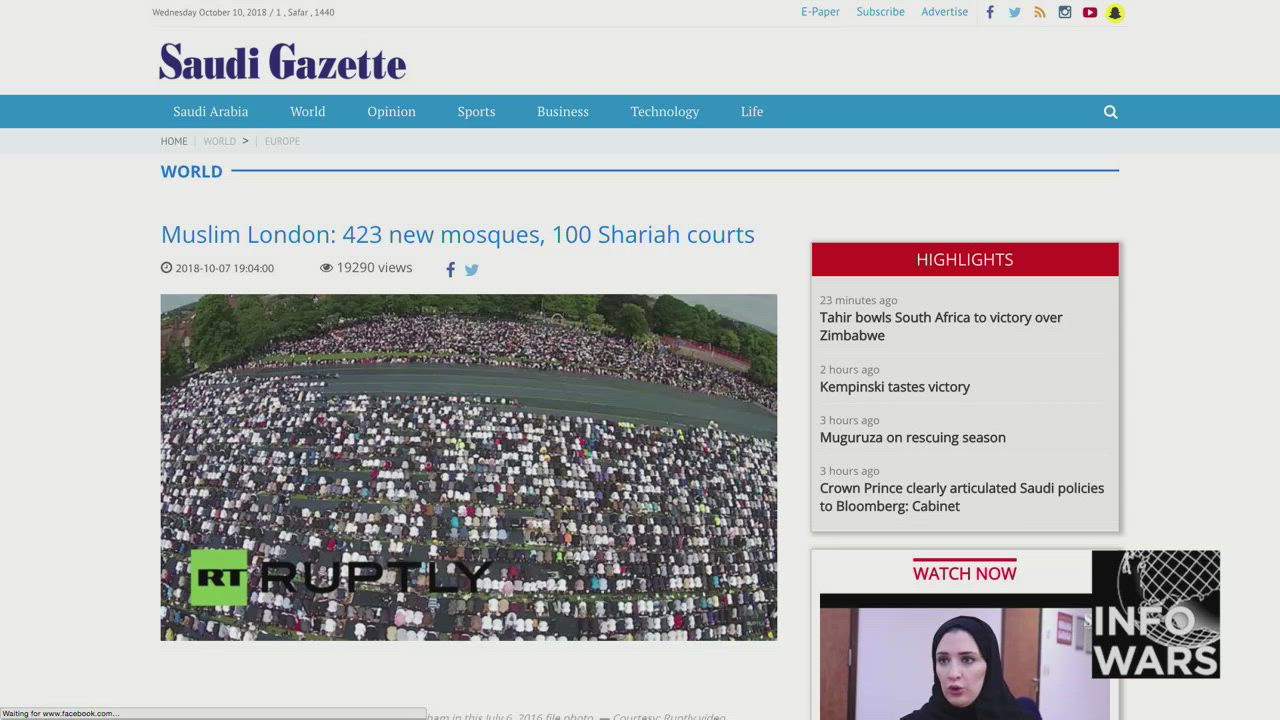
Task: Click the RSS feed icon
Action: click(x=1040, y=12)
